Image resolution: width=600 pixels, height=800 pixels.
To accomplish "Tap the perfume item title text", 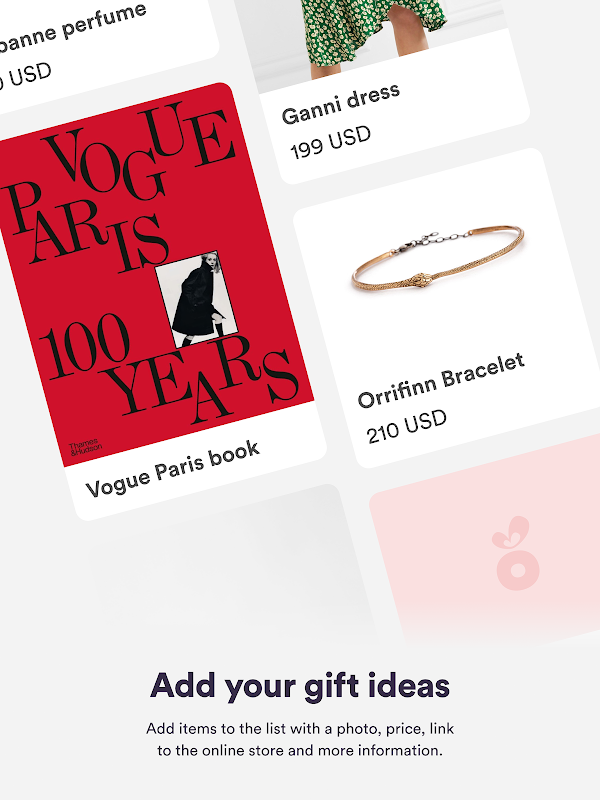I will point(71,28).
